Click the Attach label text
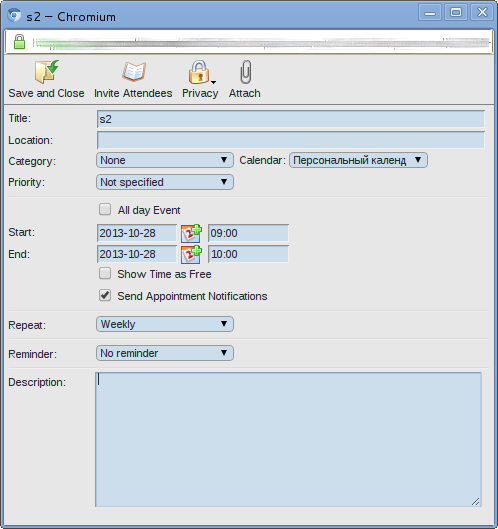498x529 pixels. point(245,93)
